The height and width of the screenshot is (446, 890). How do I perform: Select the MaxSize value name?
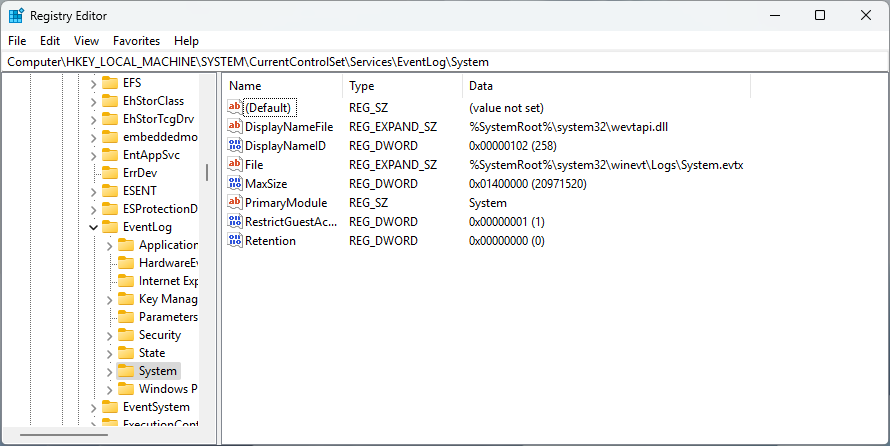266,183
